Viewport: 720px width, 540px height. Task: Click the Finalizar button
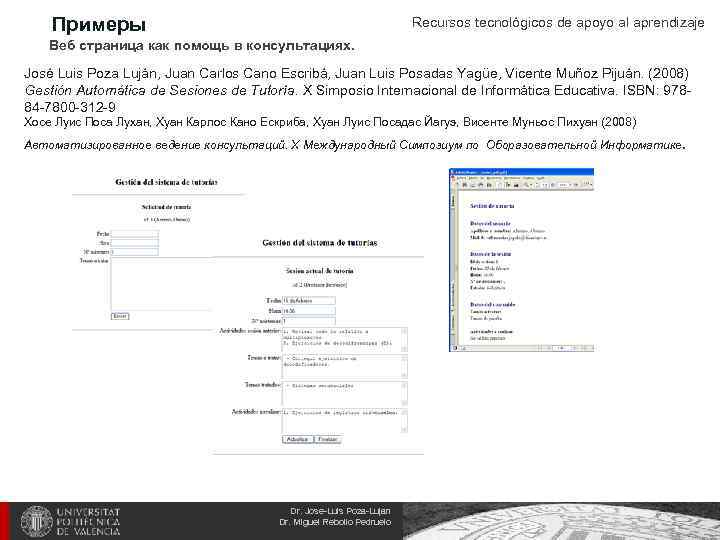click(x=328, y=439)
